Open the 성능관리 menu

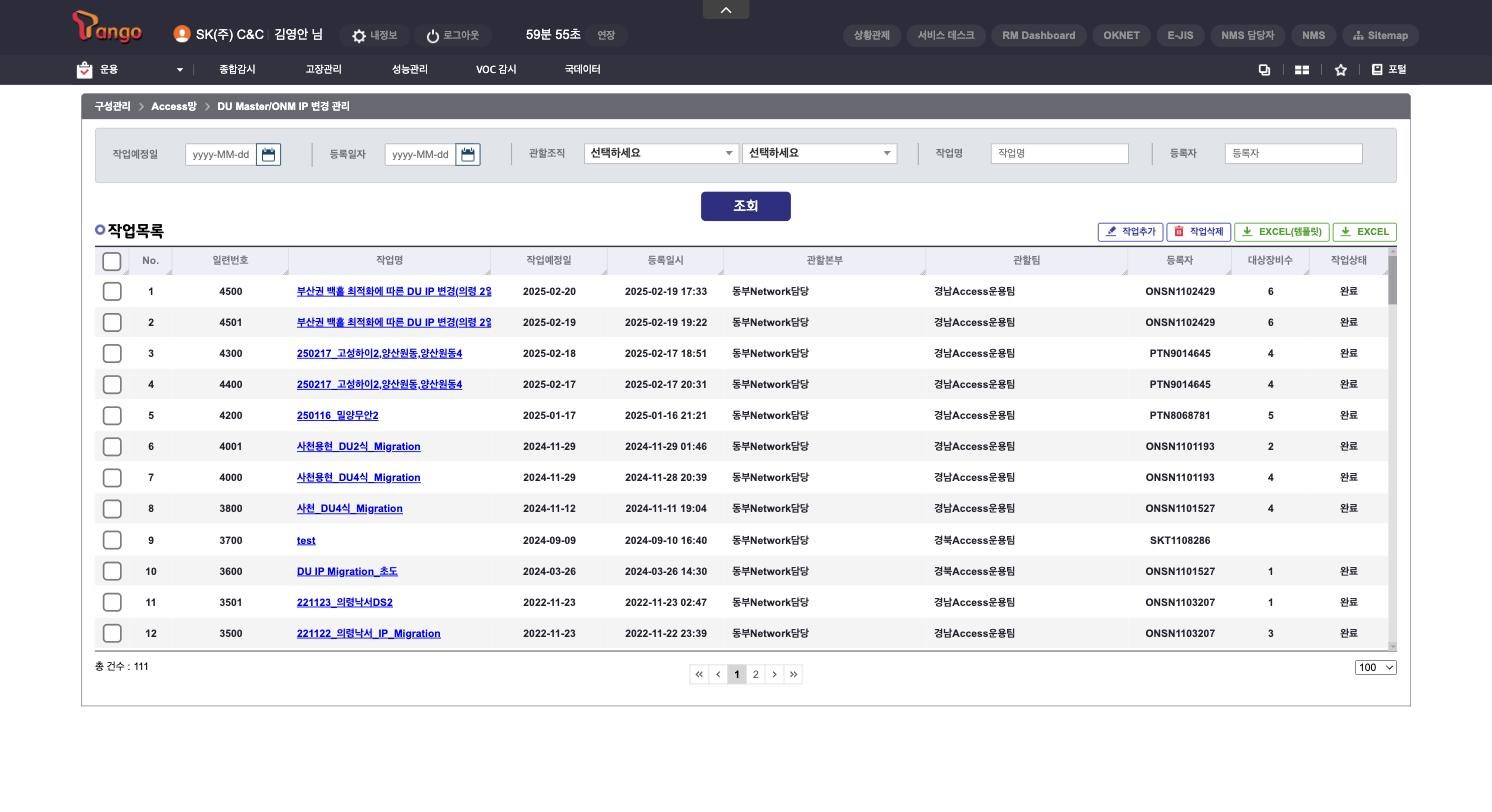(409, 70)
